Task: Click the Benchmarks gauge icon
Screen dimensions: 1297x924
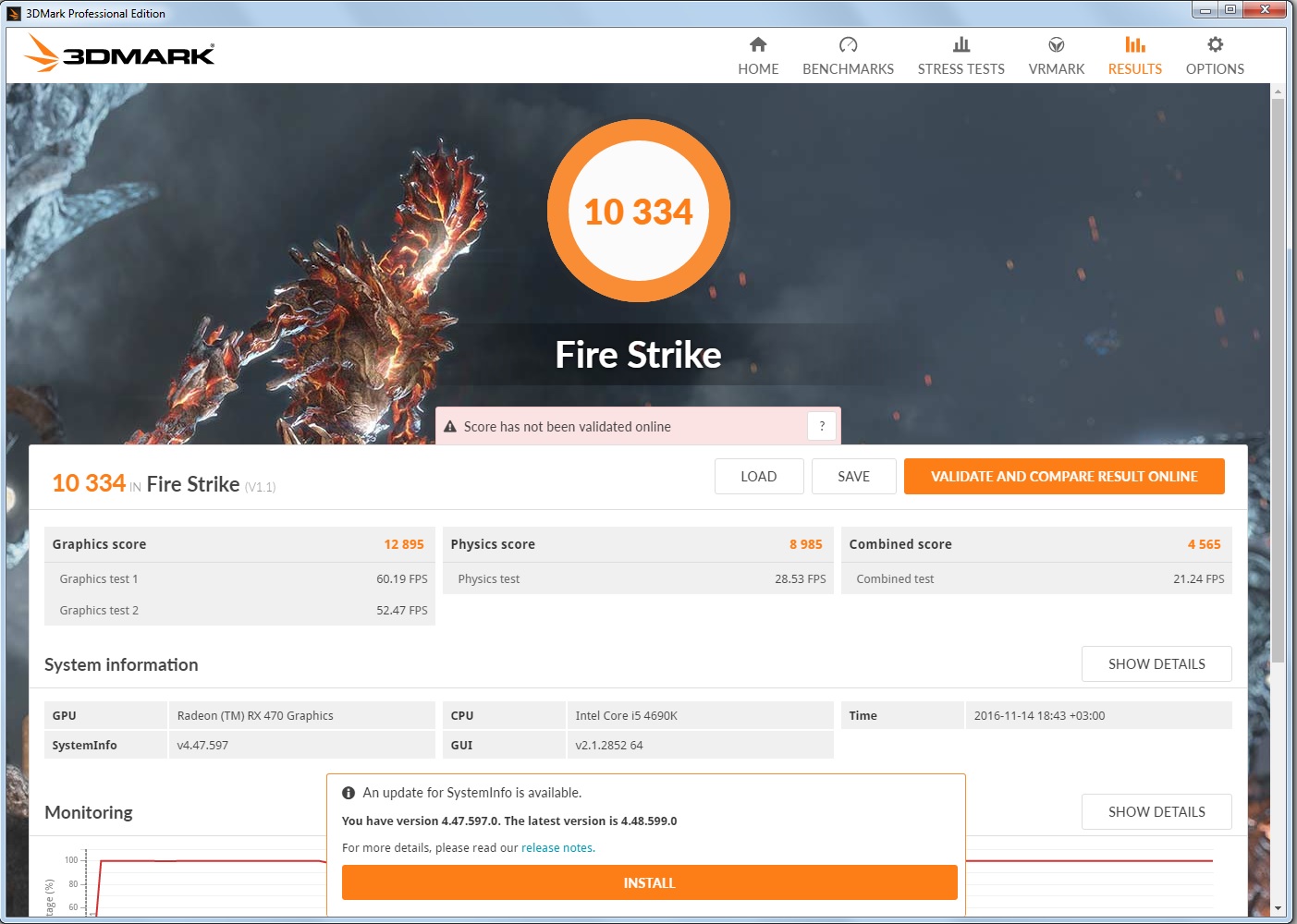Action: coord(848,44)
